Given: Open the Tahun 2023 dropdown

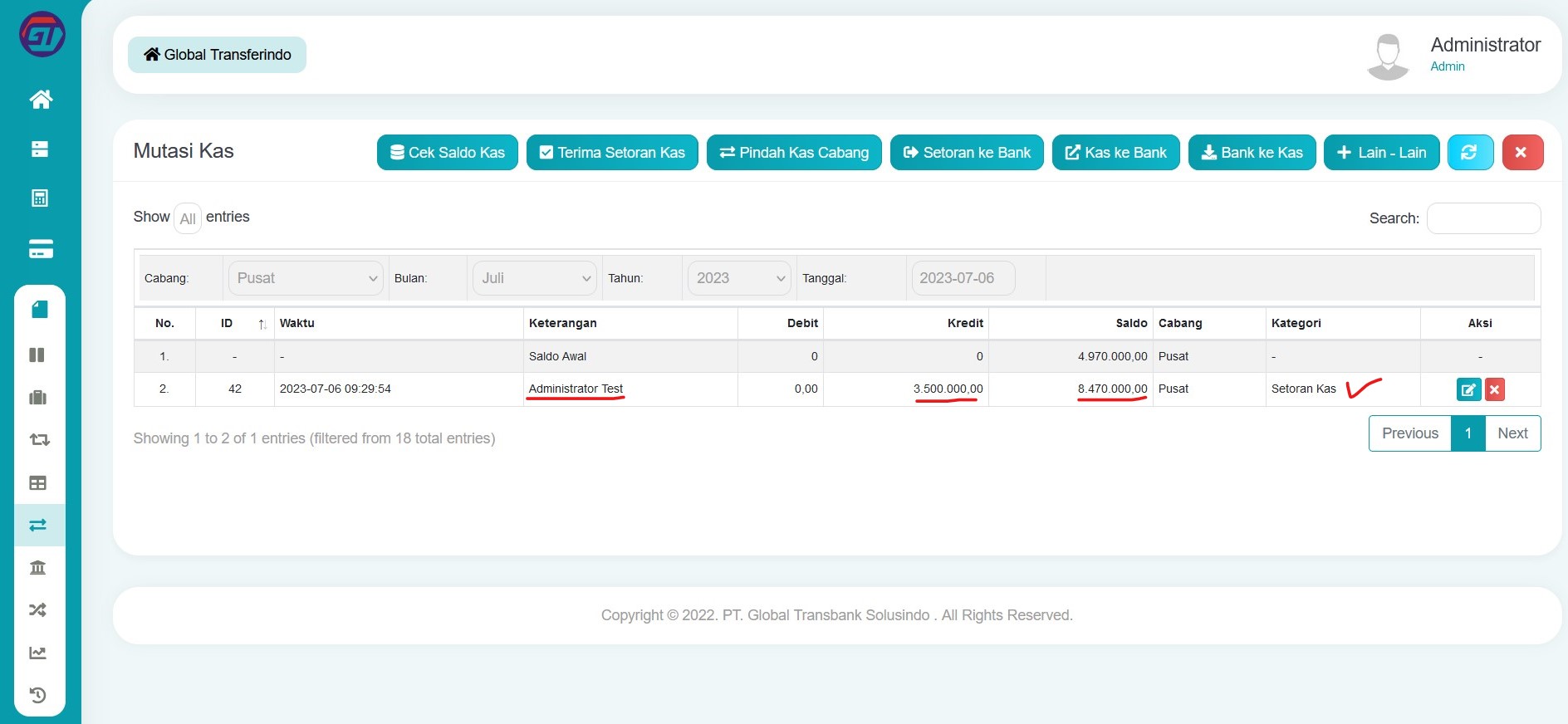Looking at the screenshot, I should (x=739, y=278).
